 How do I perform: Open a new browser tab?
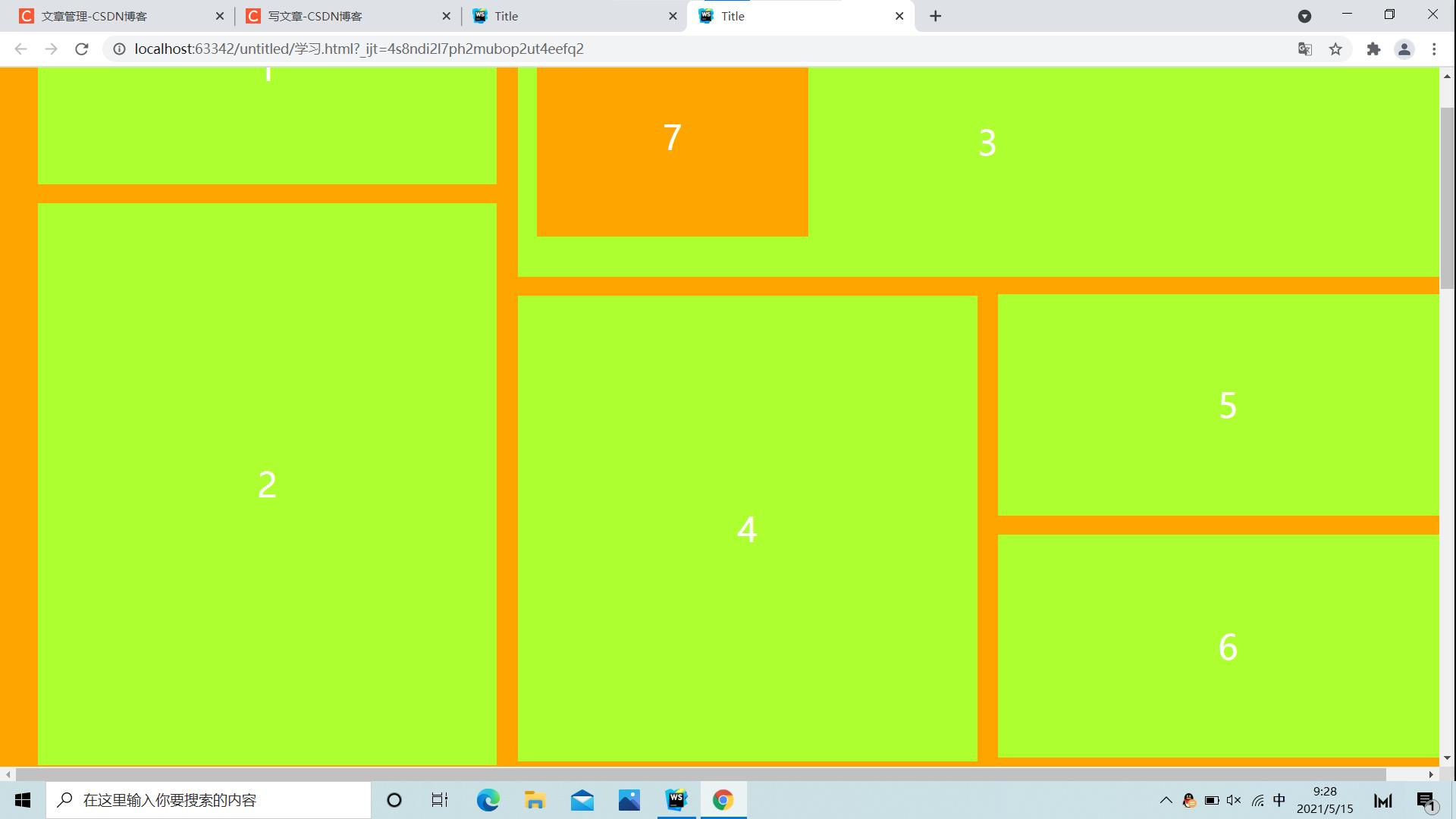936,16
